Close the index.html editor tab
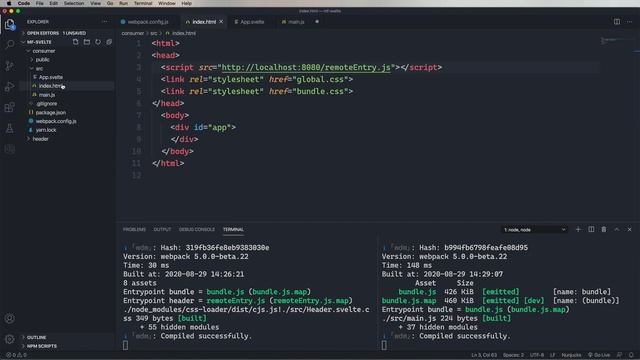The height and width of the screenshot is (360, 640). tap(221, 22)
